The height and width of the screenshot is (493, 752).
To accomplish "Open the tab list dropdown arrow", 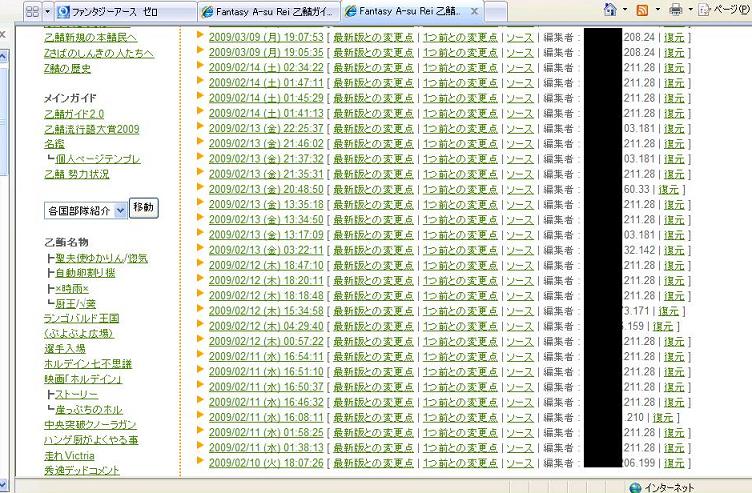I will click(x=47, y=12).
